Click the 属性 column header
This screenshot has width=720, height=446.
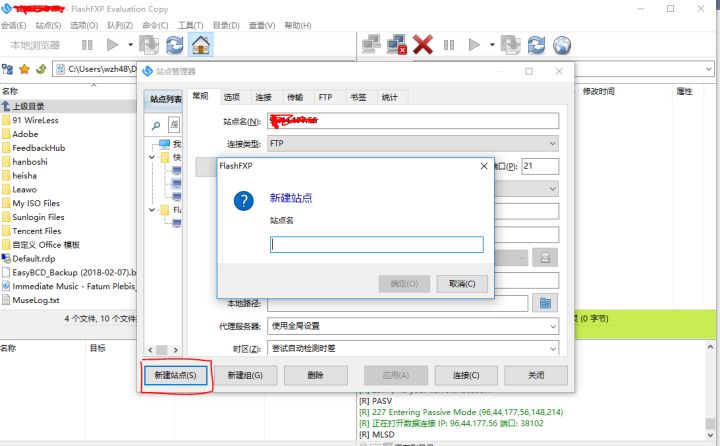coord(684,91)
